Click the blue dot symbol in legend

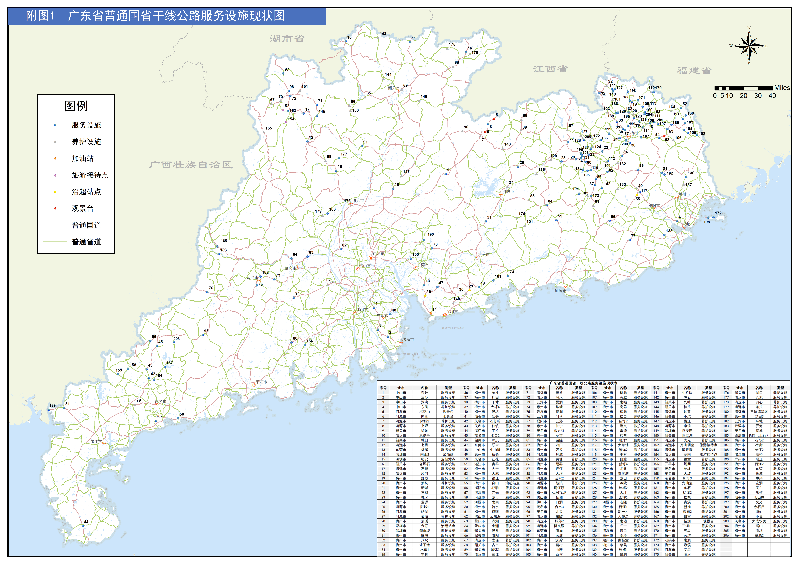(56, 124)
